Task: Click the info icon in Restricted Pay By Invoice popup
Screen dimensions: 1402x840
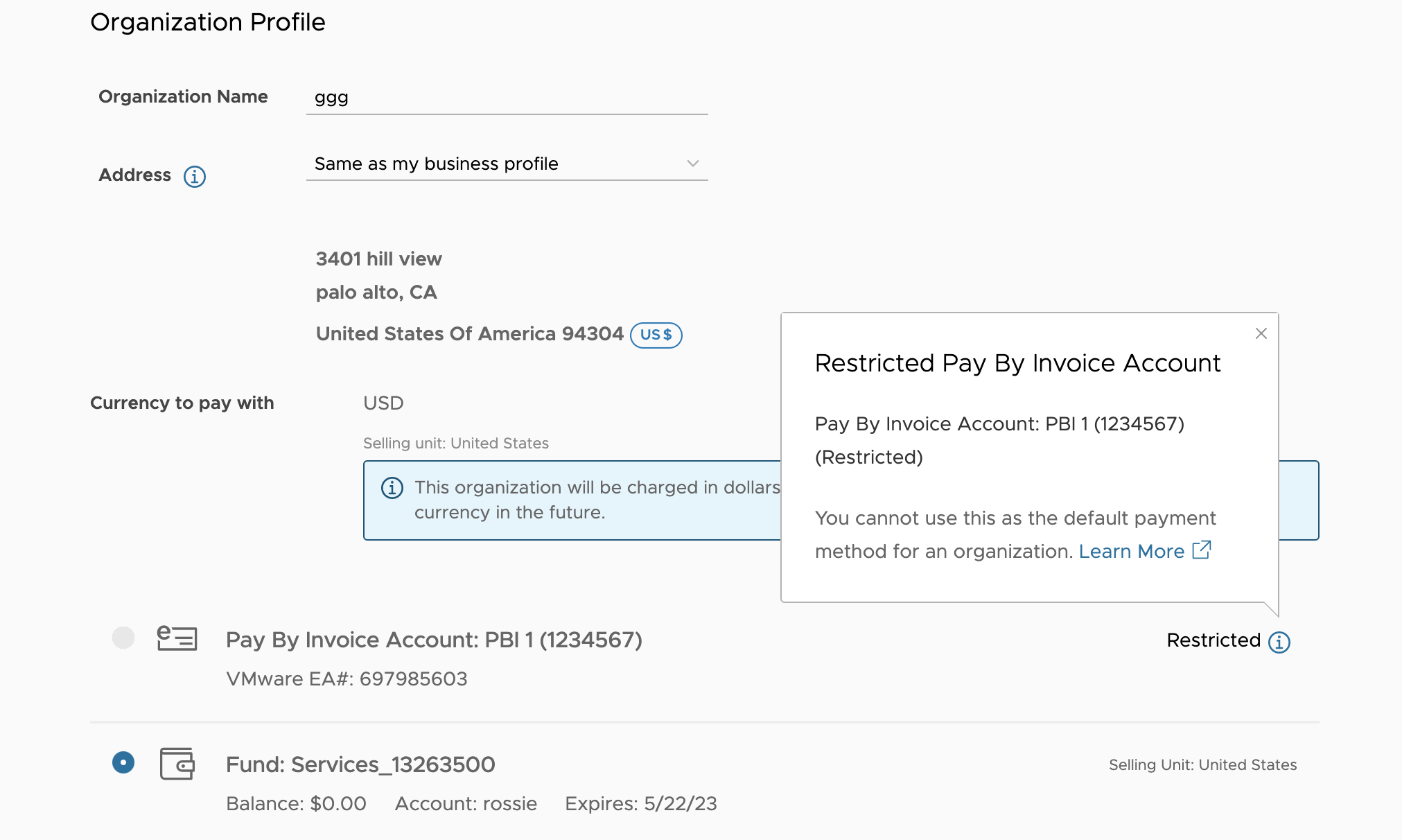Action: [x=1279, y=641]
